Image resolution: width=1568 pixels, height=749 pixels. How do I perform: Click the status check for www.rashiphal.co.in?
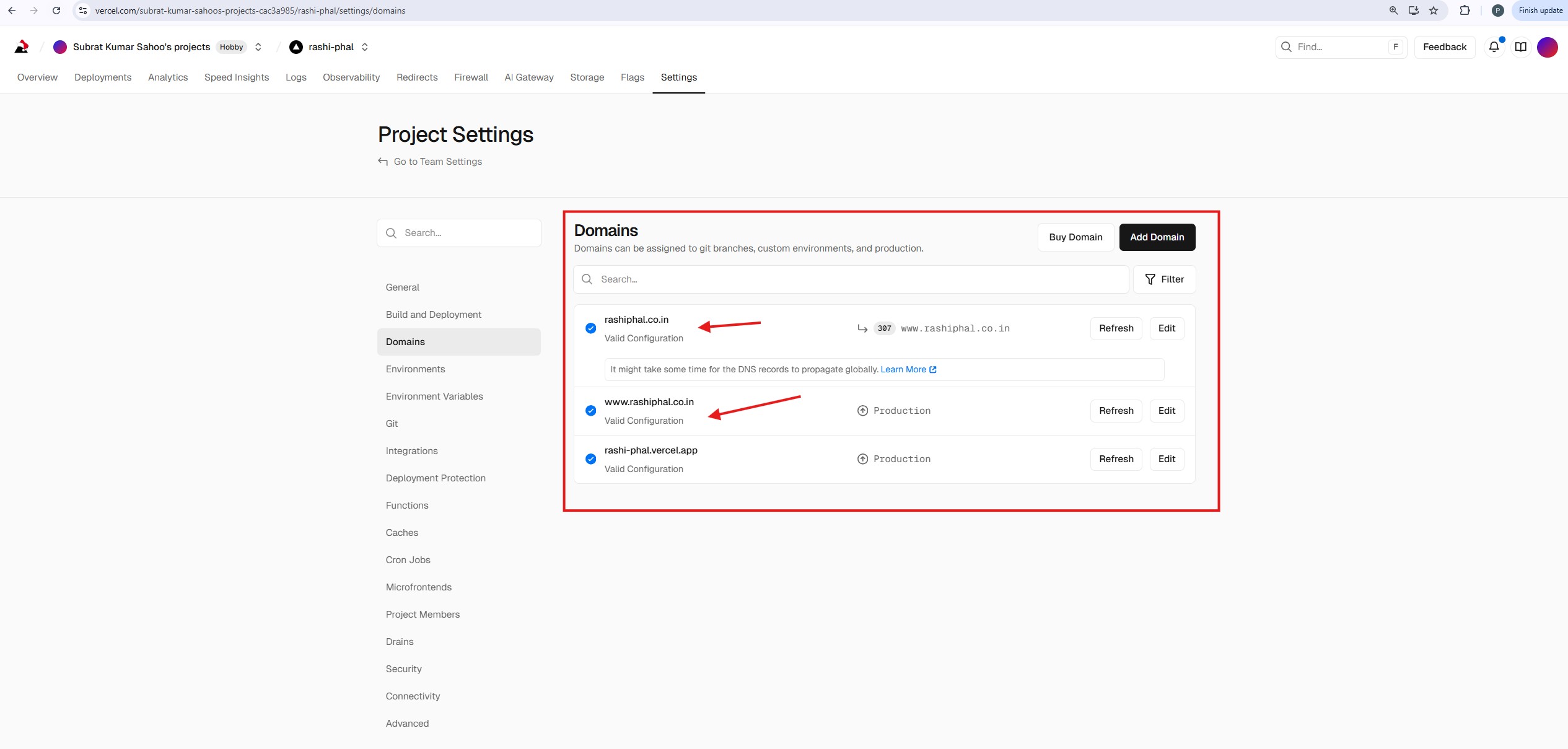590,411
